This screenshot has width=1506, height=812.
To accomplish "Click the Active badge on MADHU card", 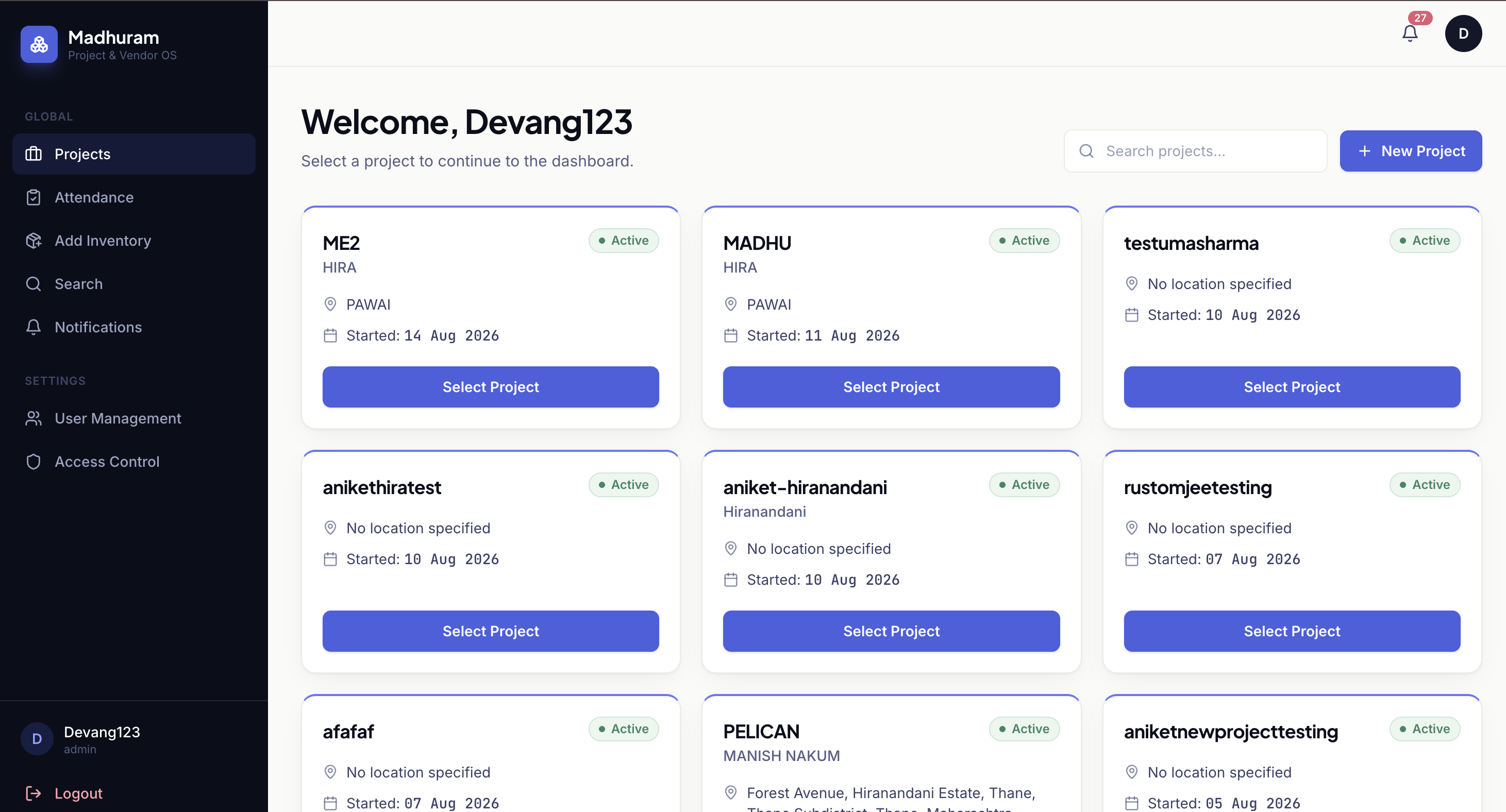I will (1024, 241).
